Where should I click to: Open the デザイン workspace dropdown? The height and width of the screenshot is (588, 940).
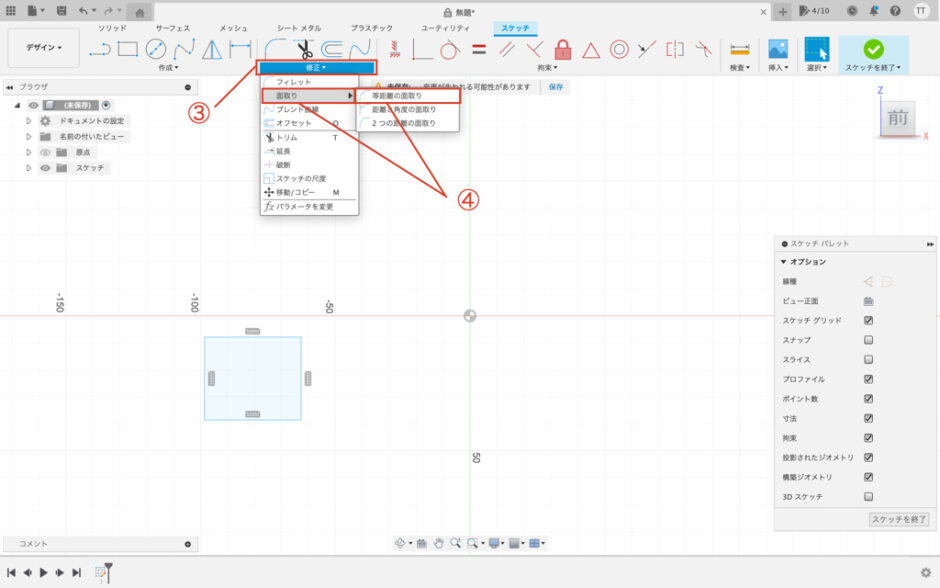[43, 48]
